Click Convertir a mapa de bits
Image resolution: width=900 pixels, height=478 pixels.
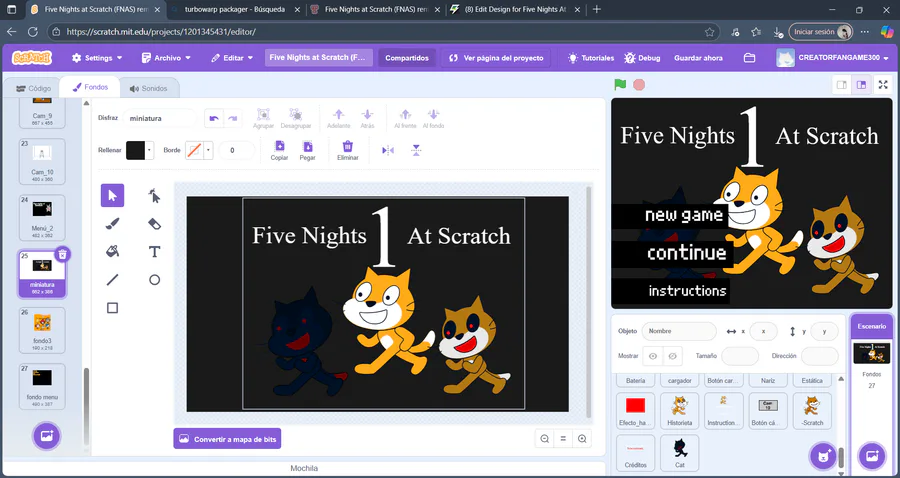227,439
